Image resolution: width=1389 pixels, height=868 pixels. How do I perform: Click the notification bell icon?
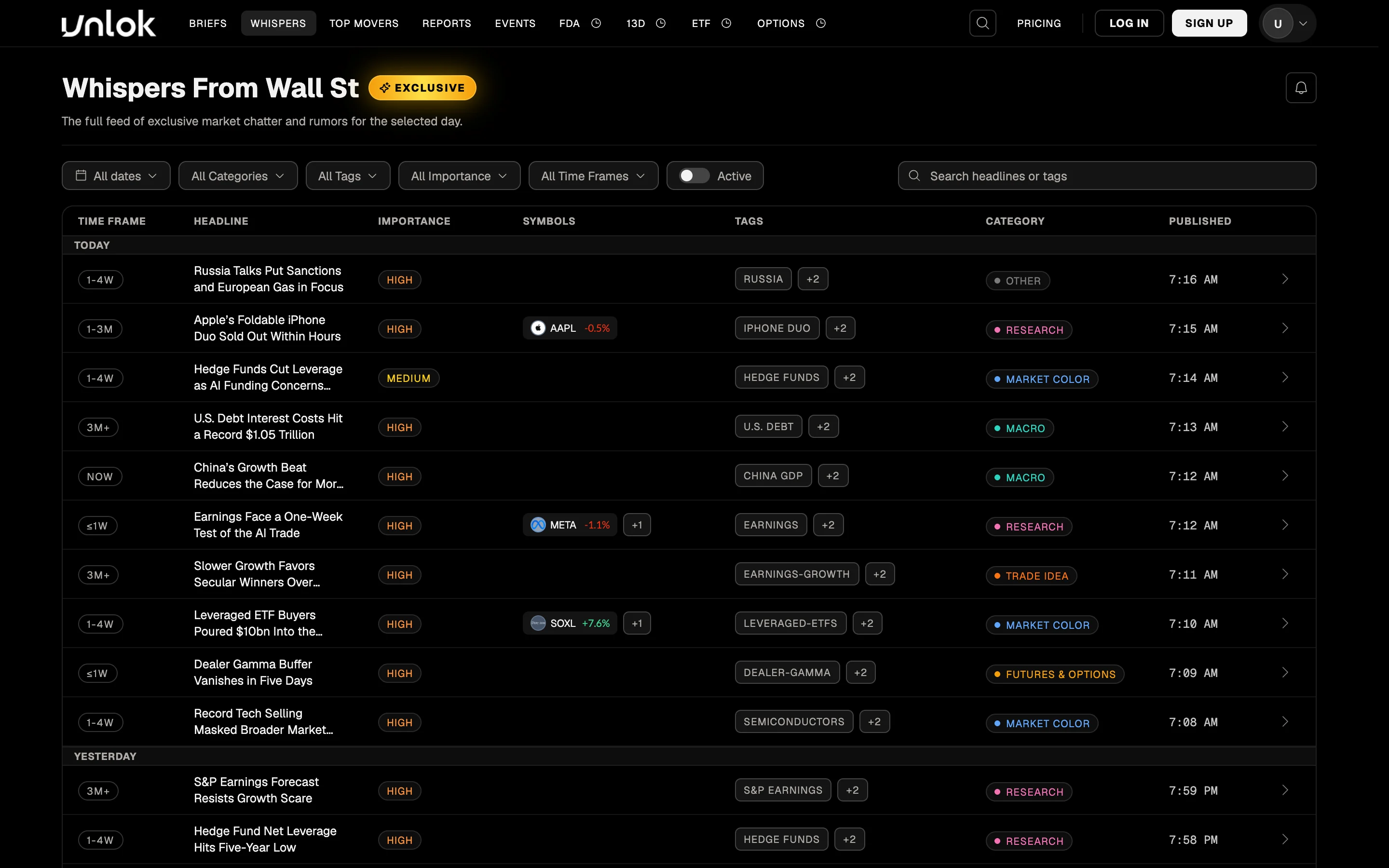[1301, 88]
